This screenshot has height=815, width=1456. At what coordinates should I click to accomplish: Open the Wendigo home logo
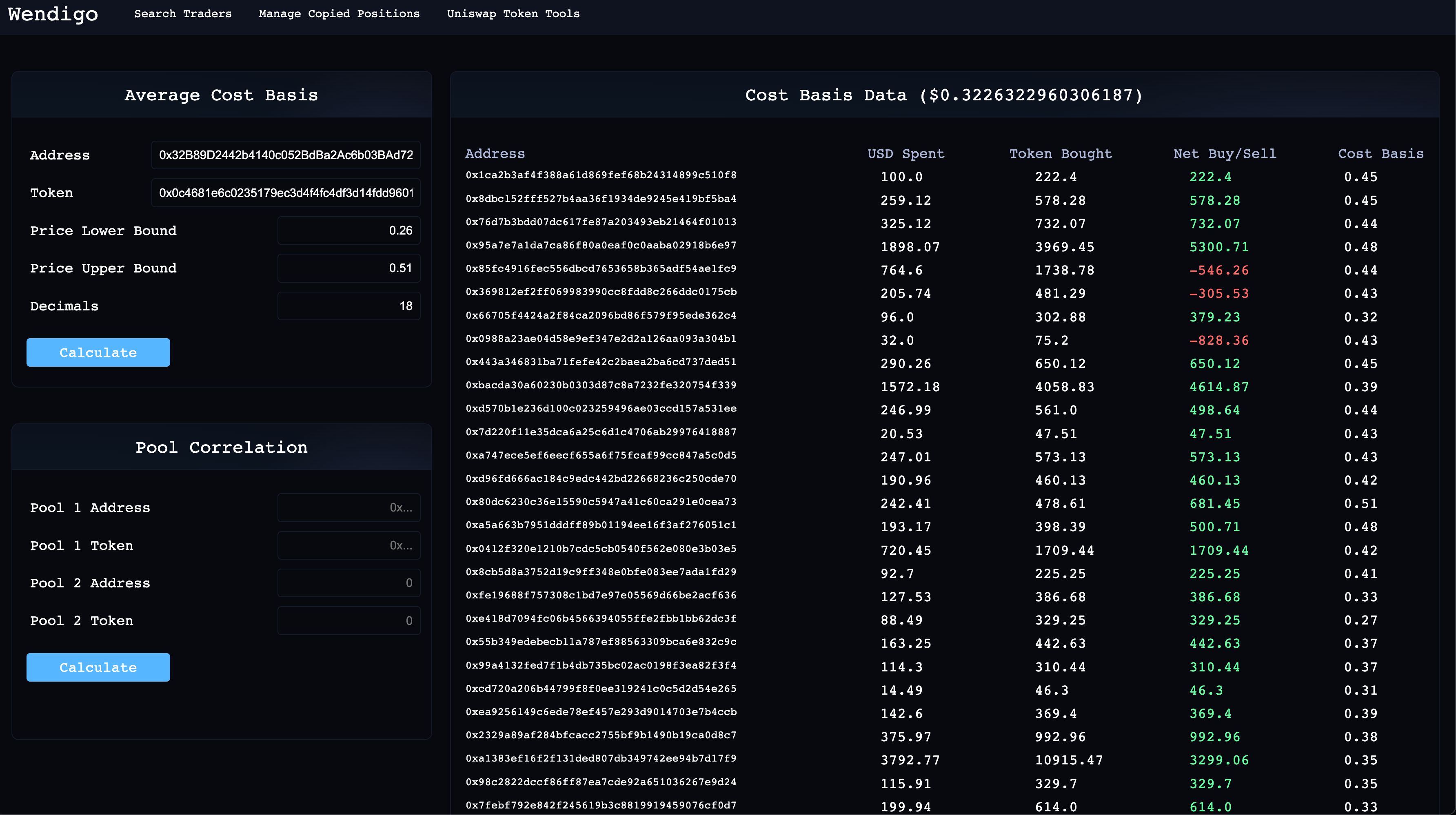[x=53, y=14]
